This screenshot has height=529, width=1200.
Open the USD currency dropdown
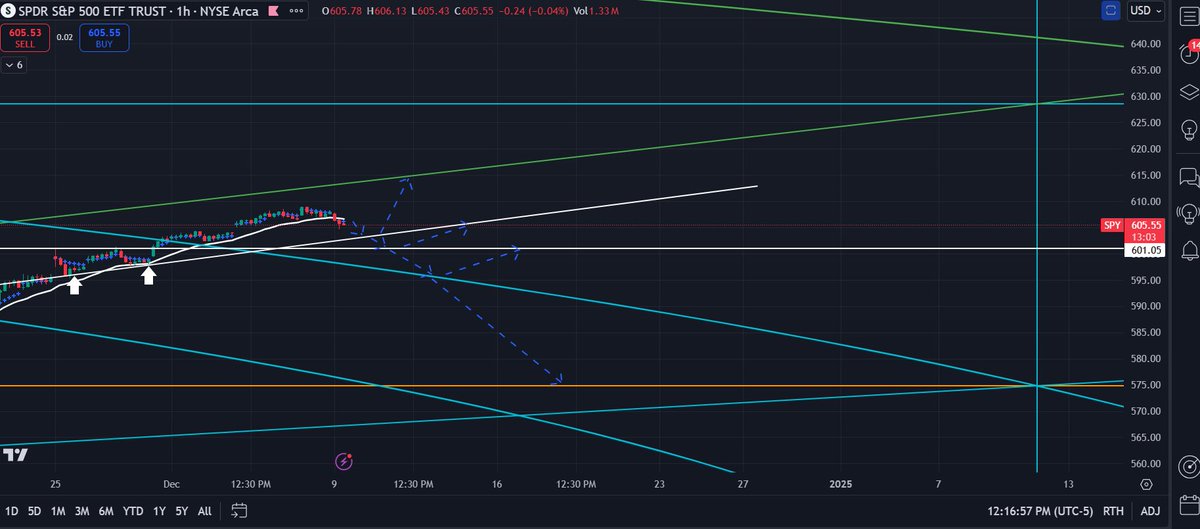1144,12
